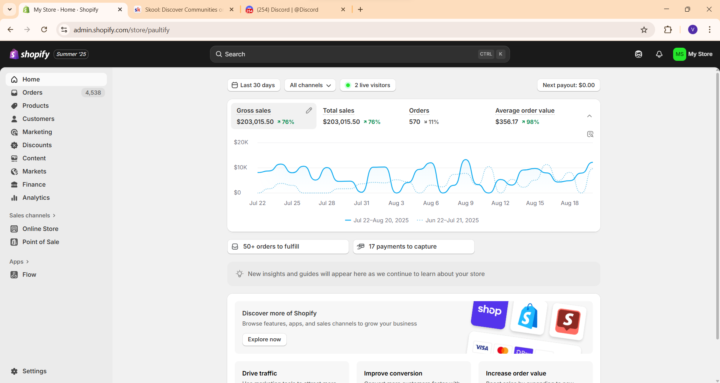Click the Online Store icon
This screenshot has height=383, width=720.
point(14,229)
